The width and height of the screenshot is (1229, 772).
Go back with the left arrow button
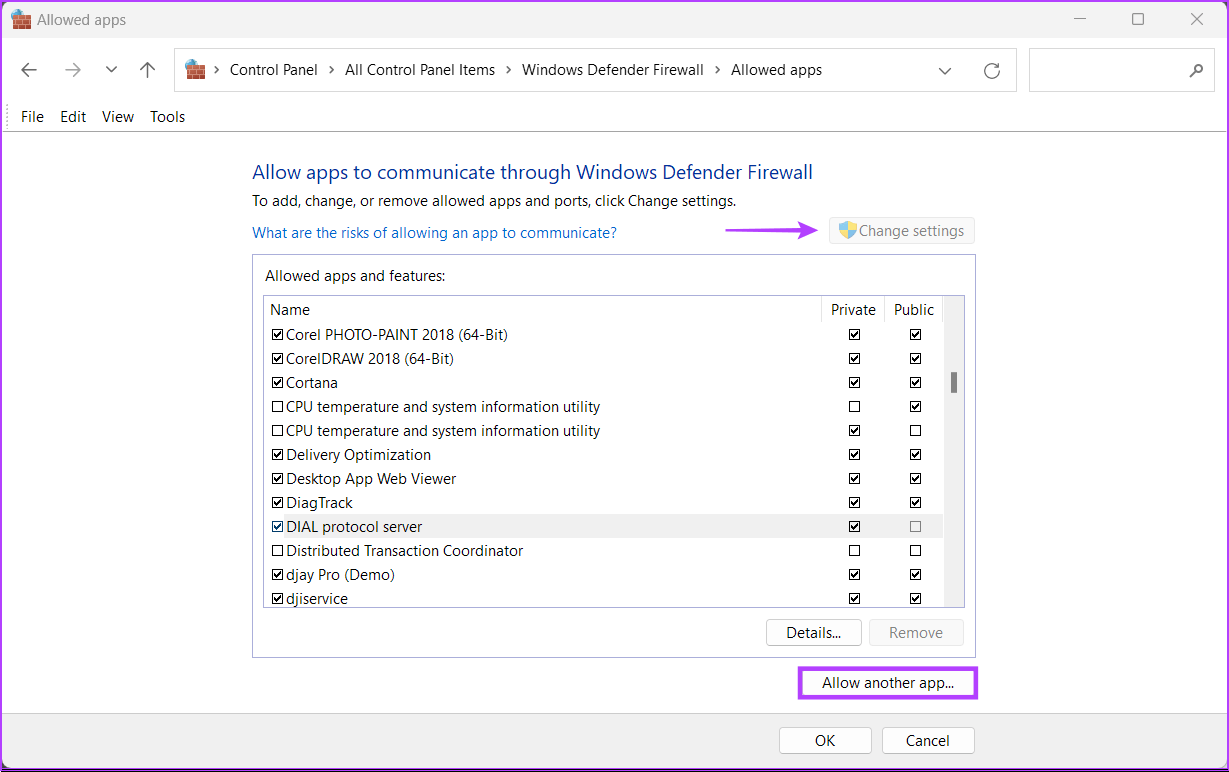coord(29,70)
